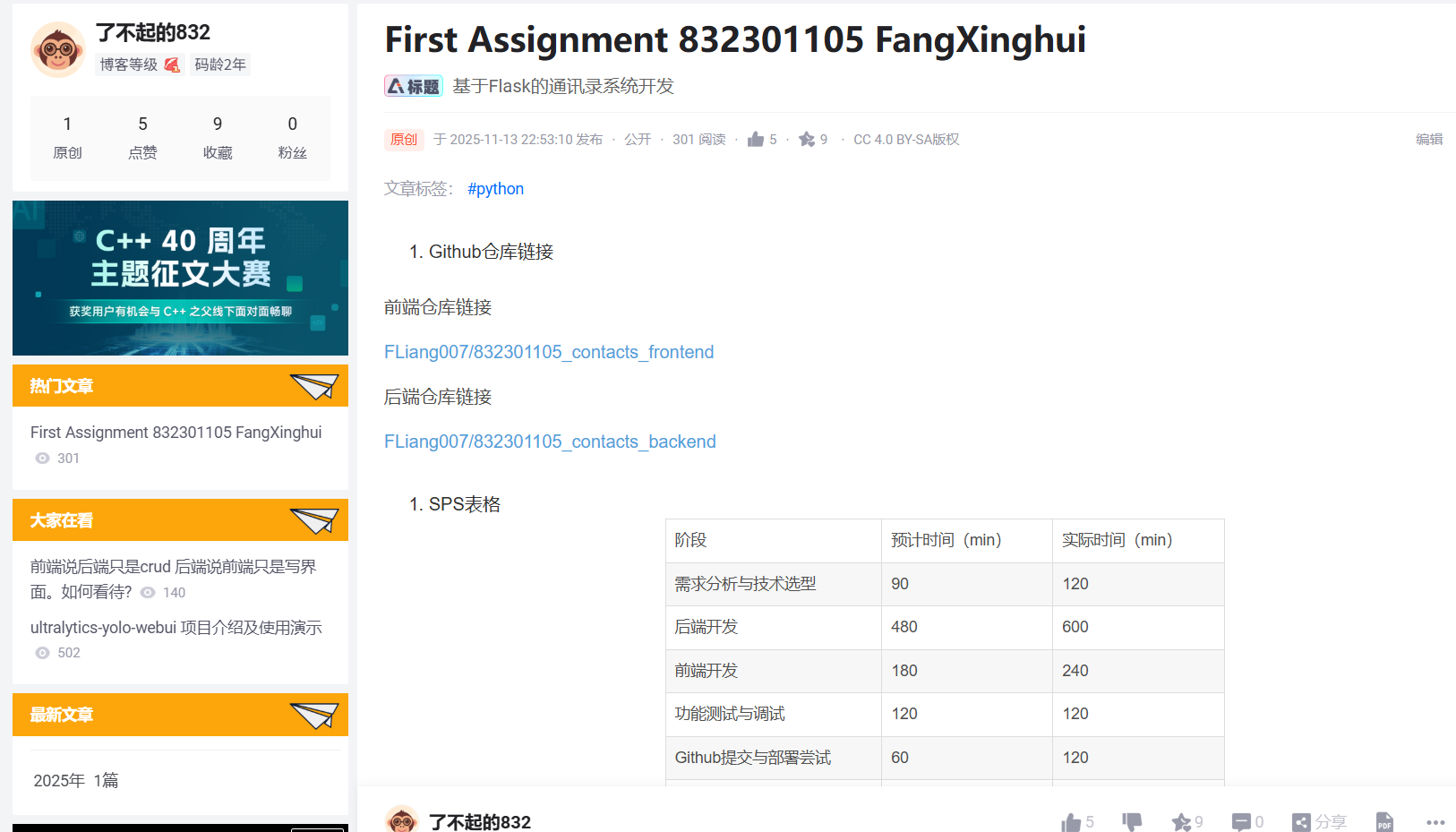Click the 粉丝 count stat in sidebar
The height and width of the screenshot is (832, 1456).
coord(292,138)
